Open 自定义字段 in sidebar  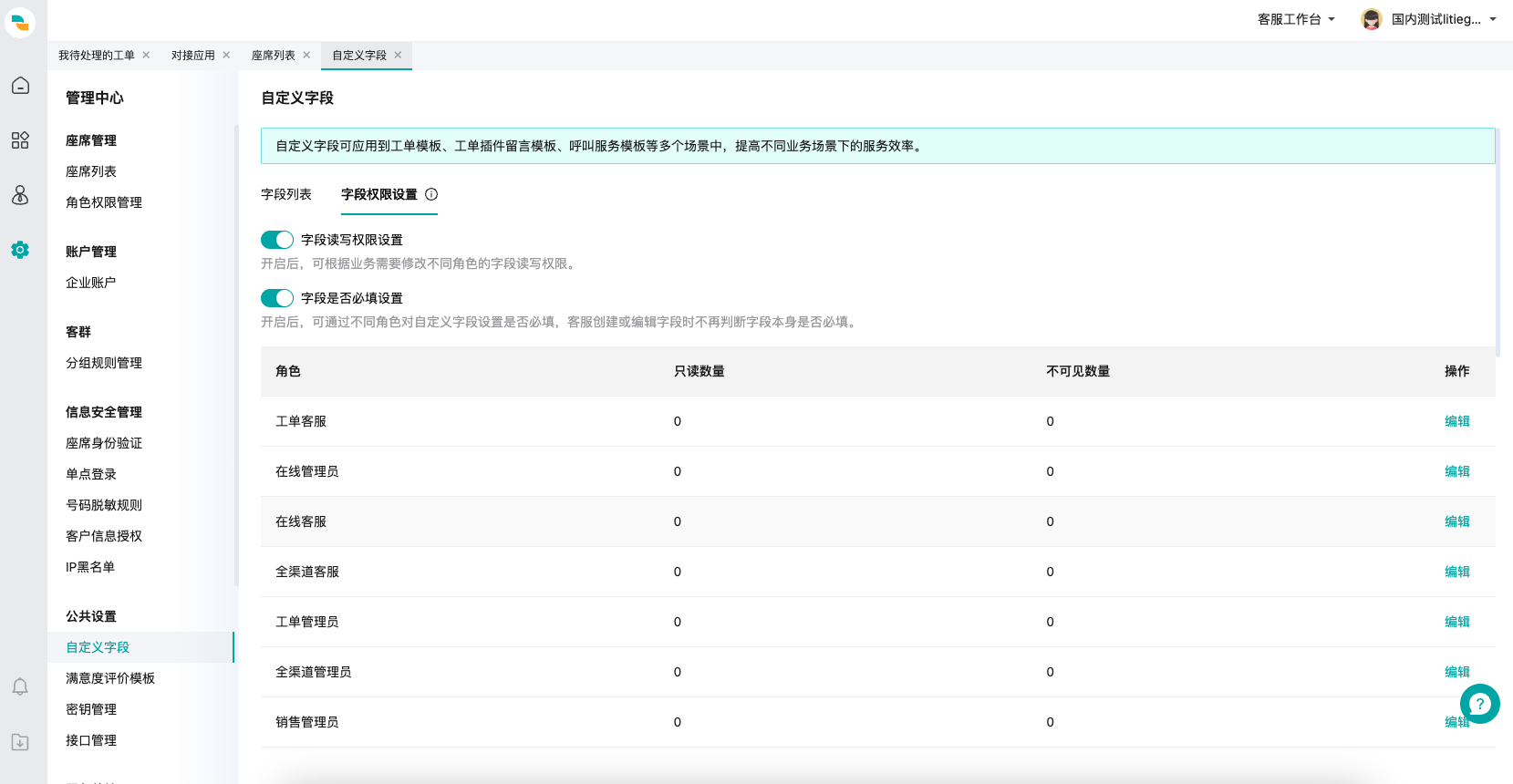98,647
